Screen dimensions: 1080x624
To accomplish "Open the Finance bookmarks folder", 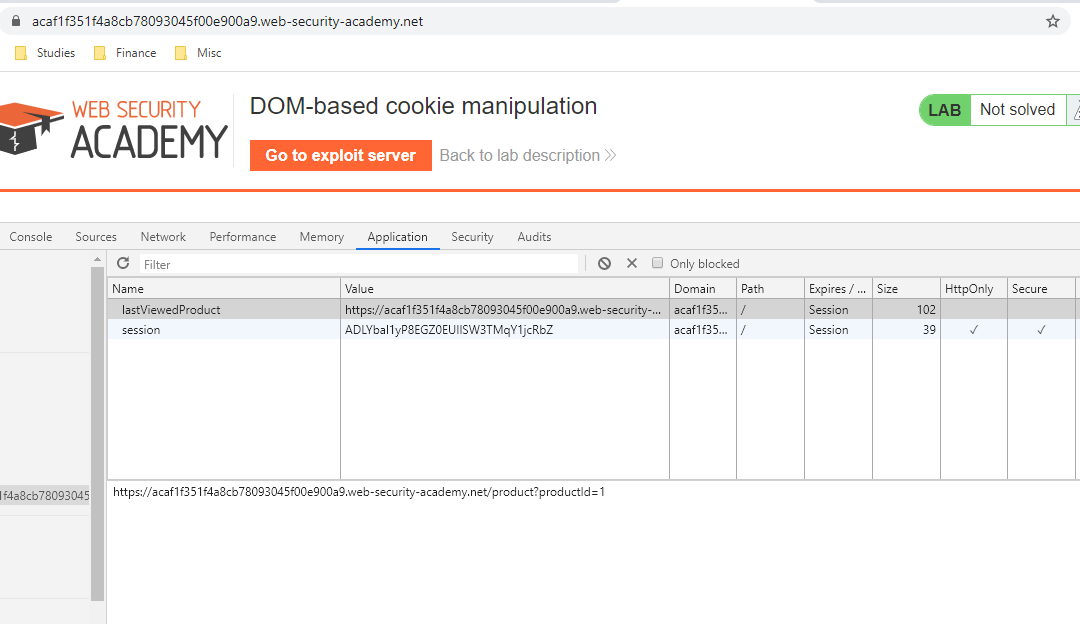I will click(x=124, y=52).
